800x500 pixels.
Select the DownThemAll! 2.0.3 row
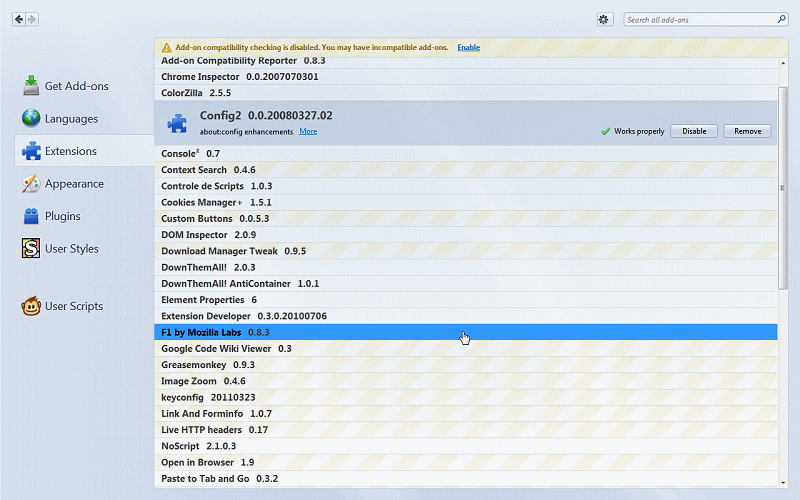click(x=466, y=267)
